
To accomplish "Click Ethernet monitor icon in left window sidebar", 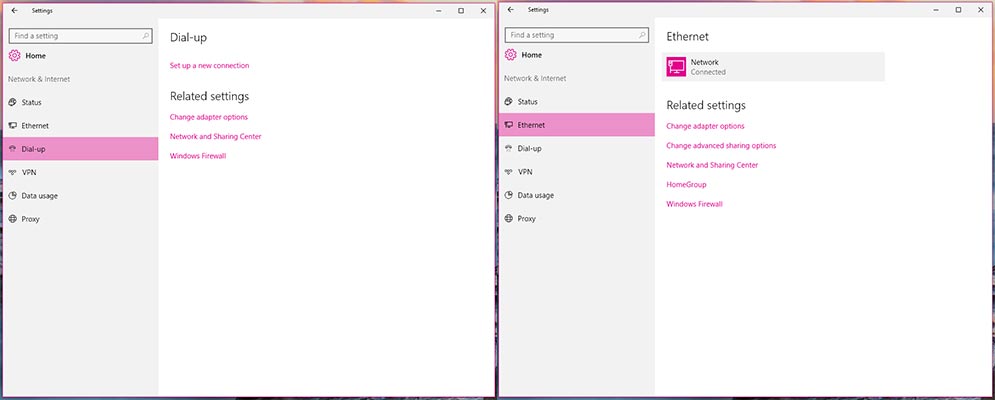I will coord(12,126).
